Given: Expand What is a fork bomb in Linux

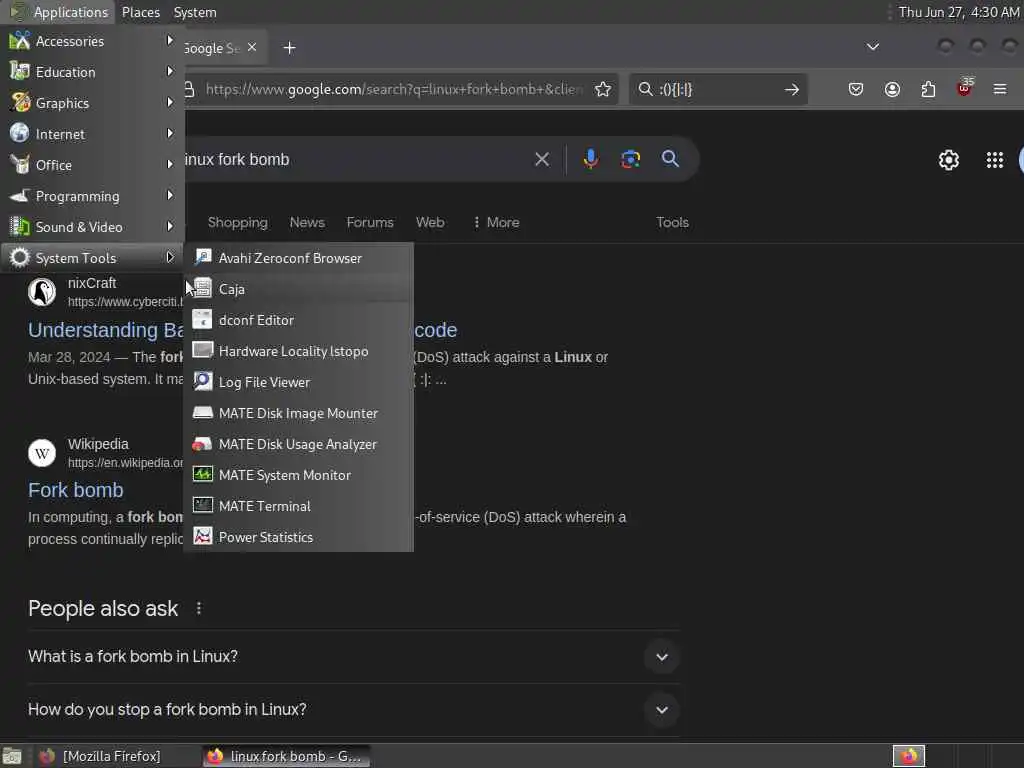Looking at the screenshot, I should click(353, 657).
